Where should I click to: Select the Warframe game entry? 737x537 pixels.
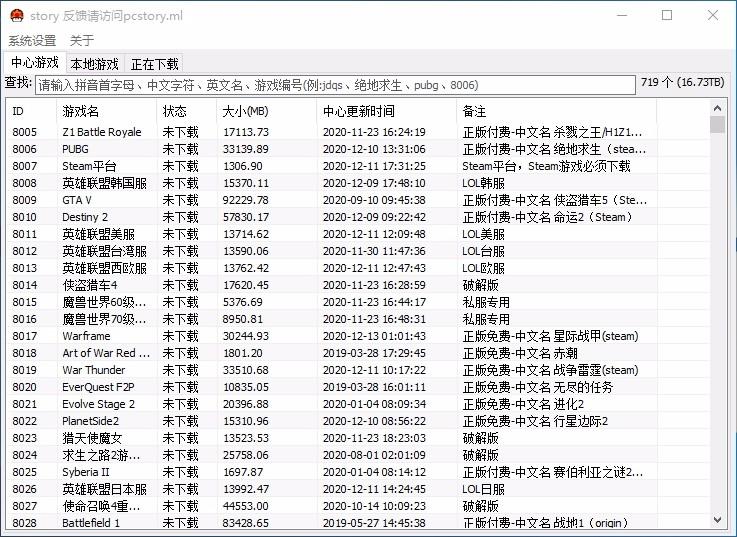(86, 336)
